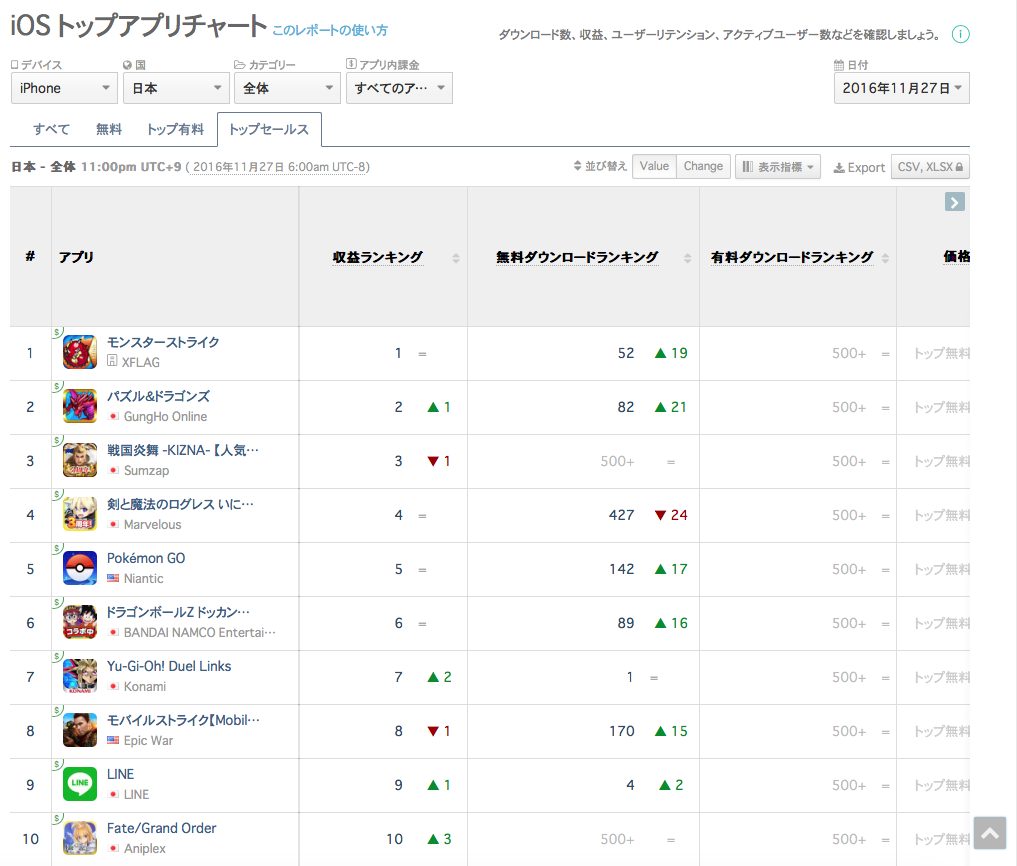Open publisher link Marvelous
This screenshot has height=866, width=1017.
click(x=152, y=524)
